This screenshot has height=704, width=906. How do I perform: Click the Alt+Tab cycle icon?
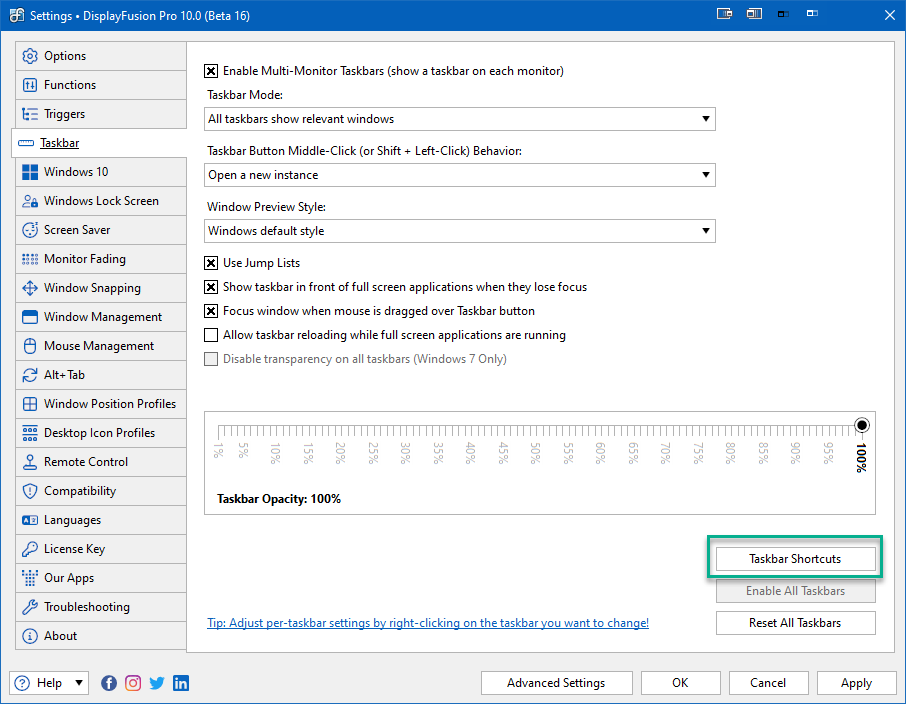coord(29,375)
